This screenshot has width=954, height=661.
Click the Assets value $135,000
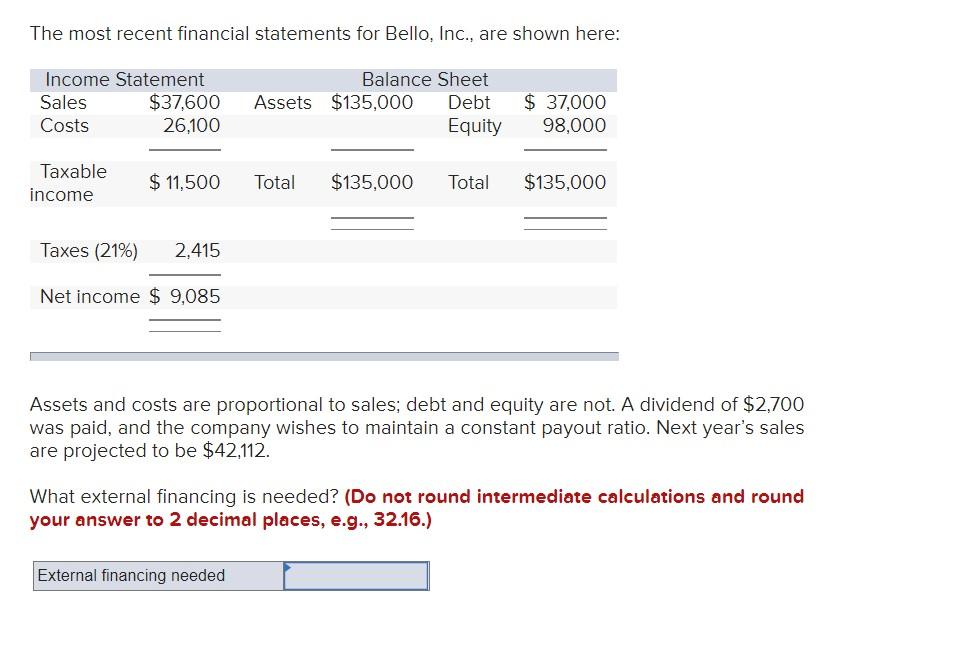[372, 102]
